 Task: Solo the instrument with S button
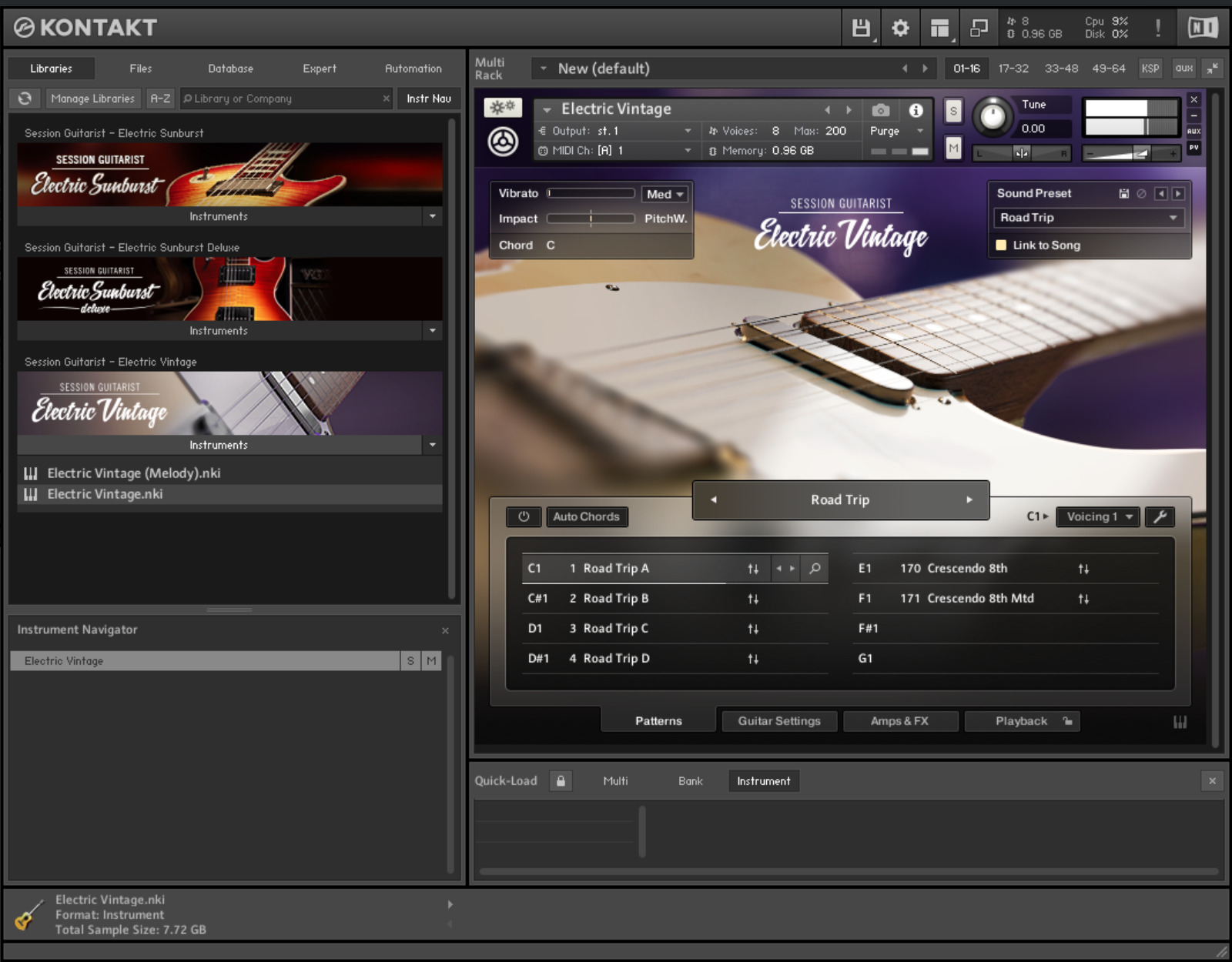(x=953, y=111)
